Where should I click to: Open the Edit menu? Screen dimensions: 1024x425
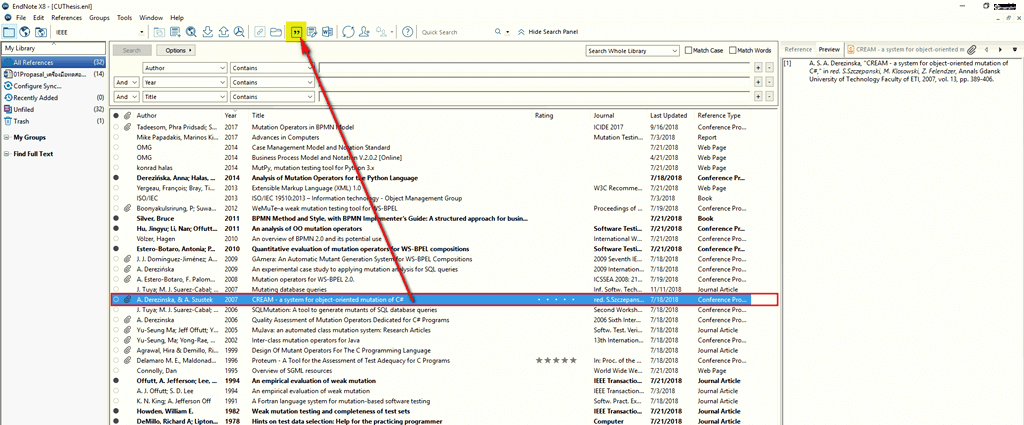click(39, 18)
